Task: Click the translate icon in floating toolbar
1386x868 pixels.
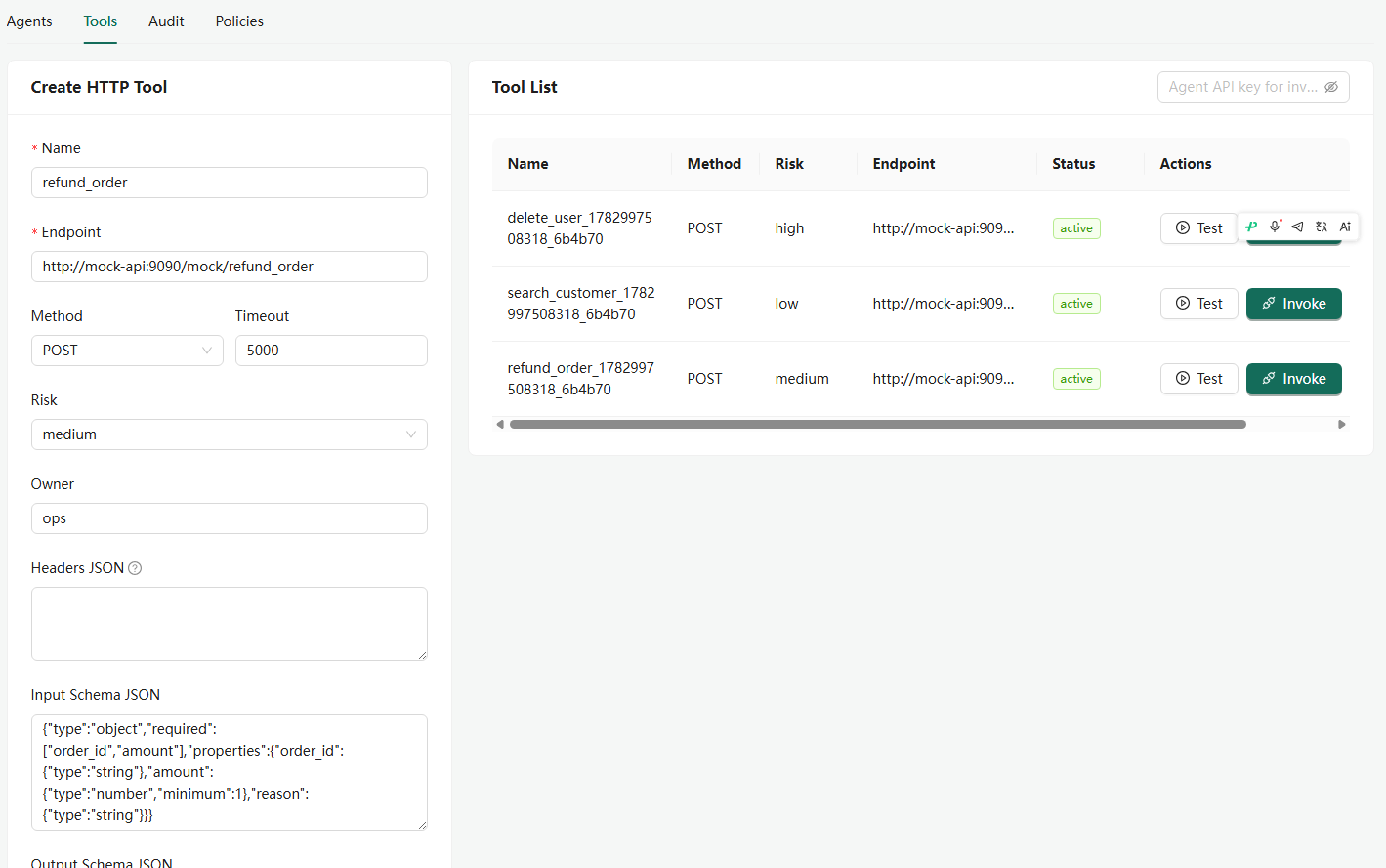Action: [1322, 227]
